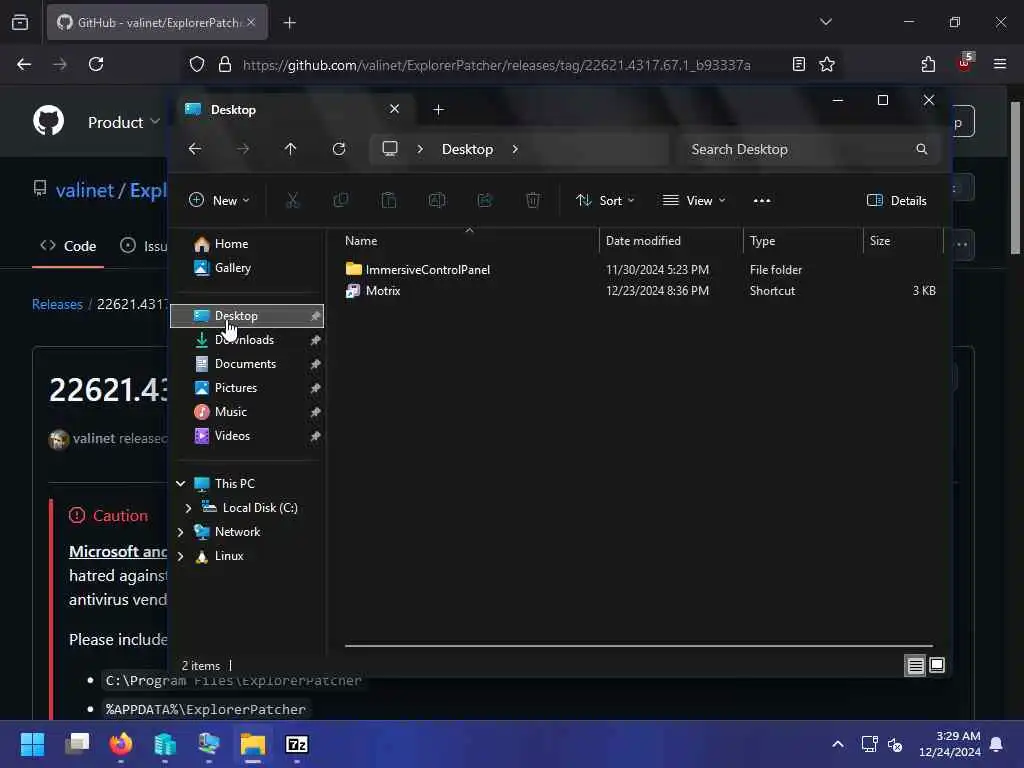Open Firefox extensions puzzle icon
The width and height of the screenshot is (1024, 768).
point(928,64)
